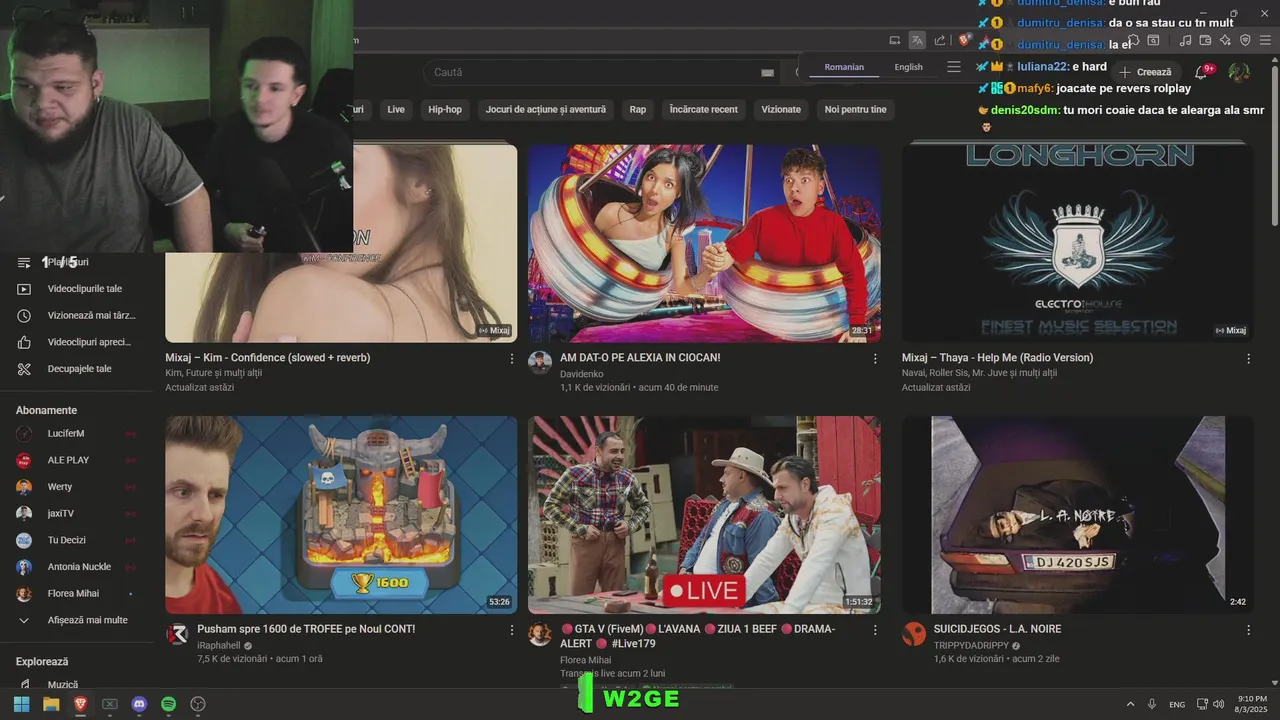This screenshot has height=720, width=1280.
Task: Click the Windows Start button
Action: click(21, 704)
